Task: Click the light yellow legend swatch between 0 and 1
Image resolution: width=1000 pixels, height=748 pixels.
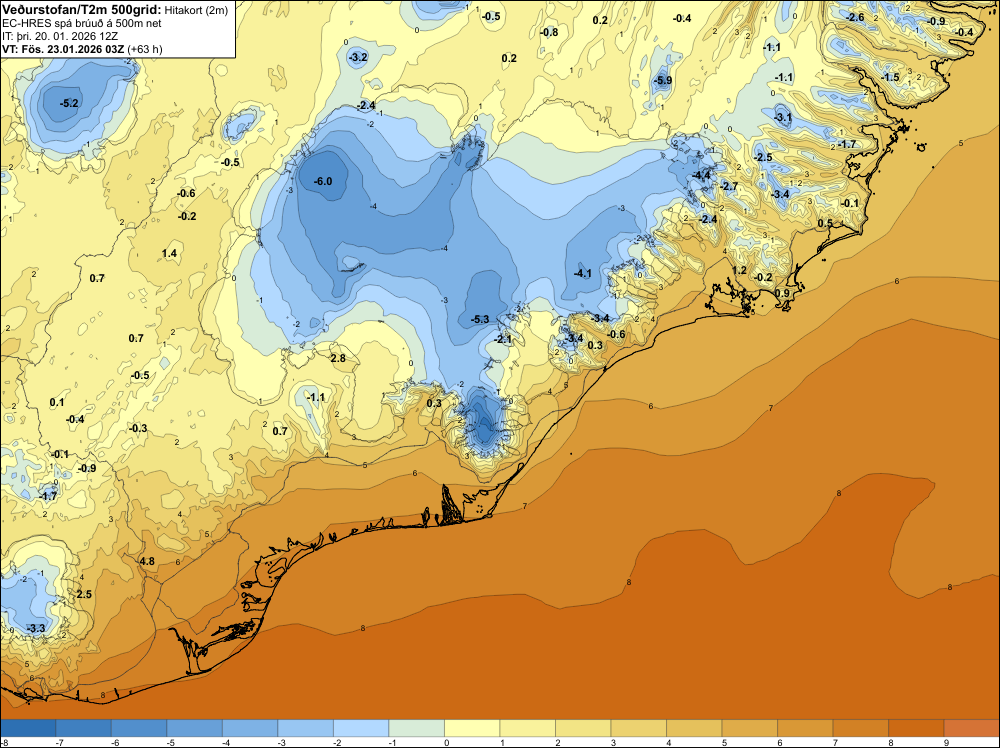Action: 472,728
